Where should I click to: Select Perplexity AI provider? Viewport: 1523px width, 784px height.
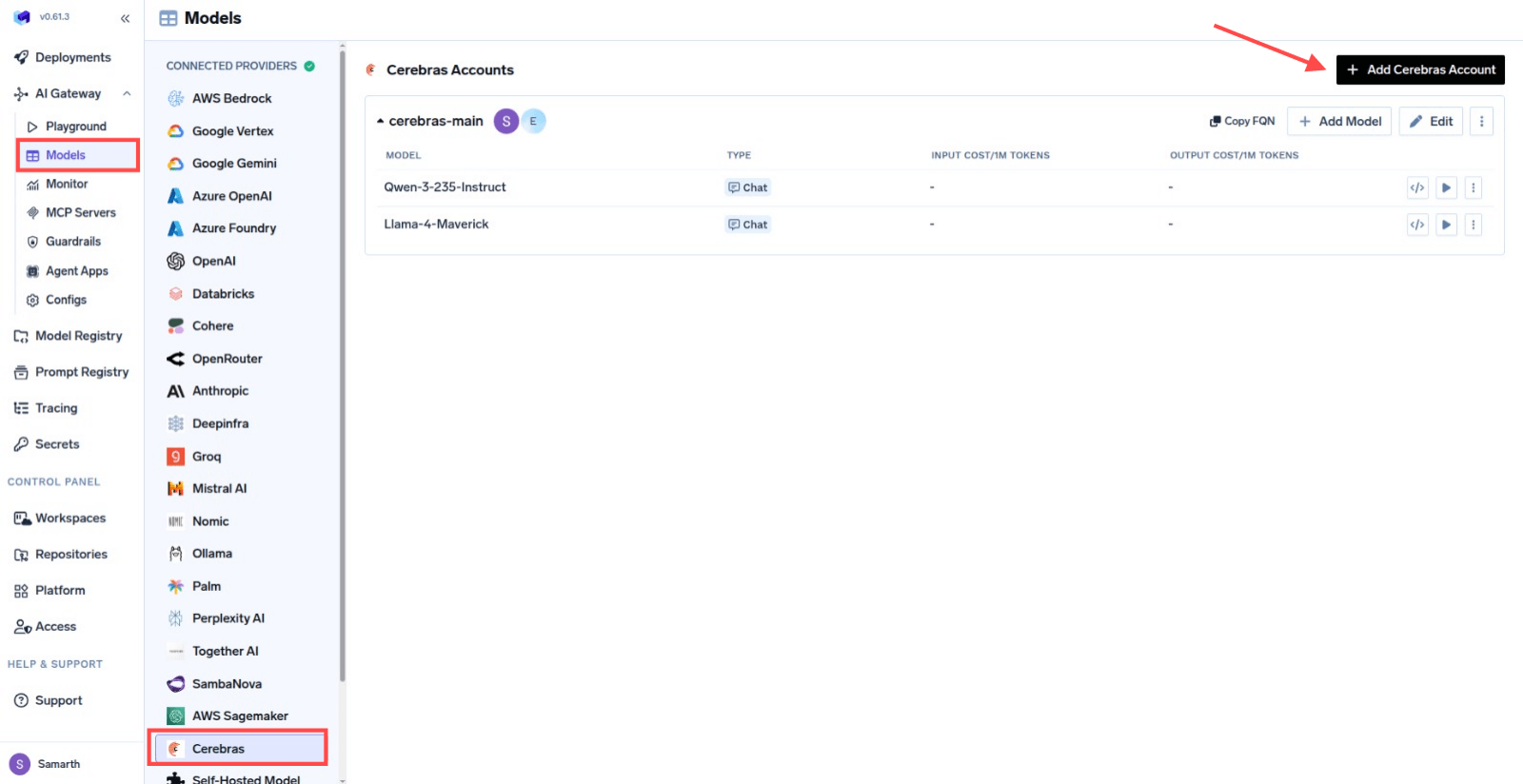(216, 618)
